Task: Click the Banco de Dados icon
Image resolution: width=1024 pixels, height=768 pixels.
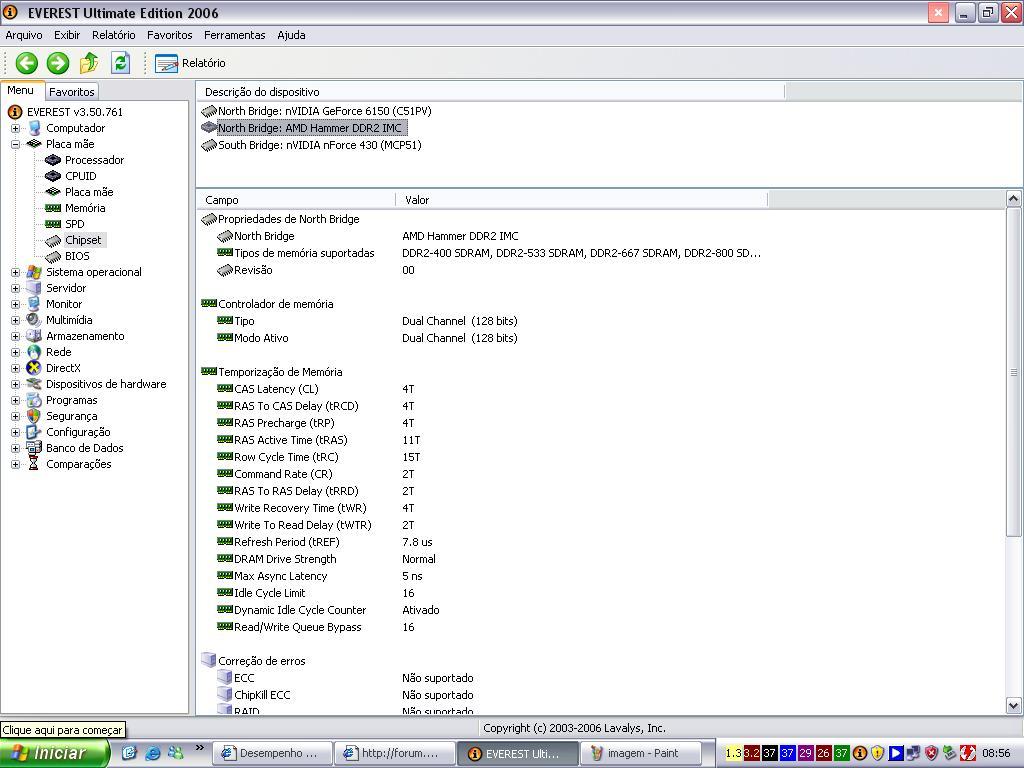Action: point(34,448)
